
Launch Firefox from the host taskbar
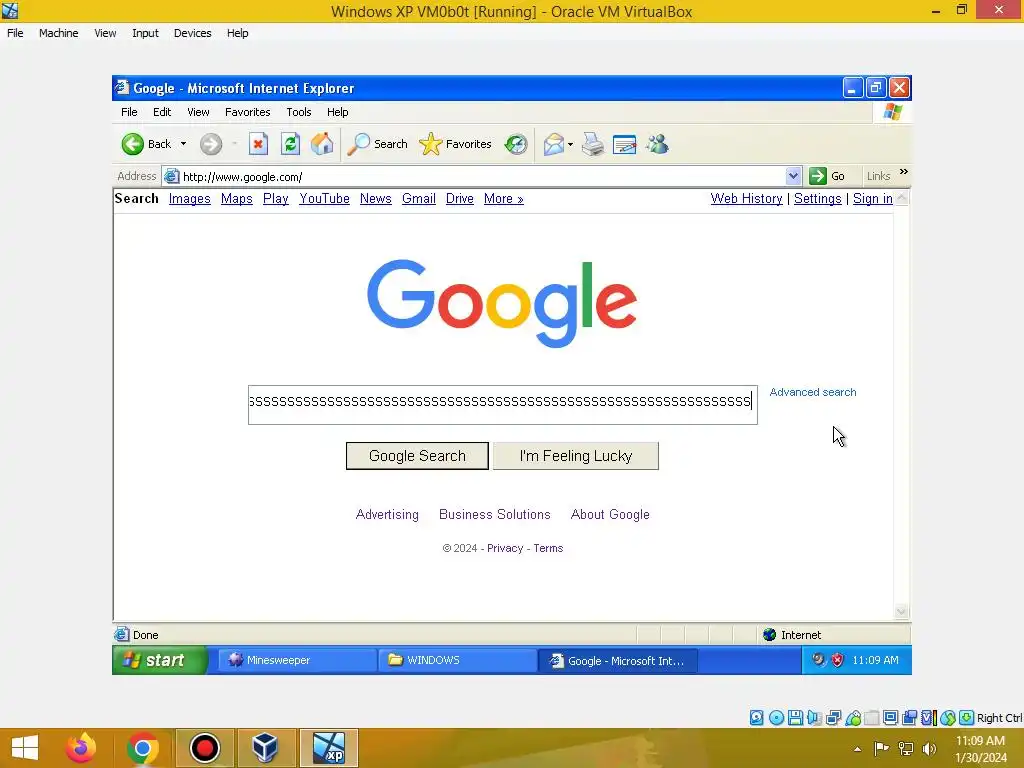click(x=82, y=748)
